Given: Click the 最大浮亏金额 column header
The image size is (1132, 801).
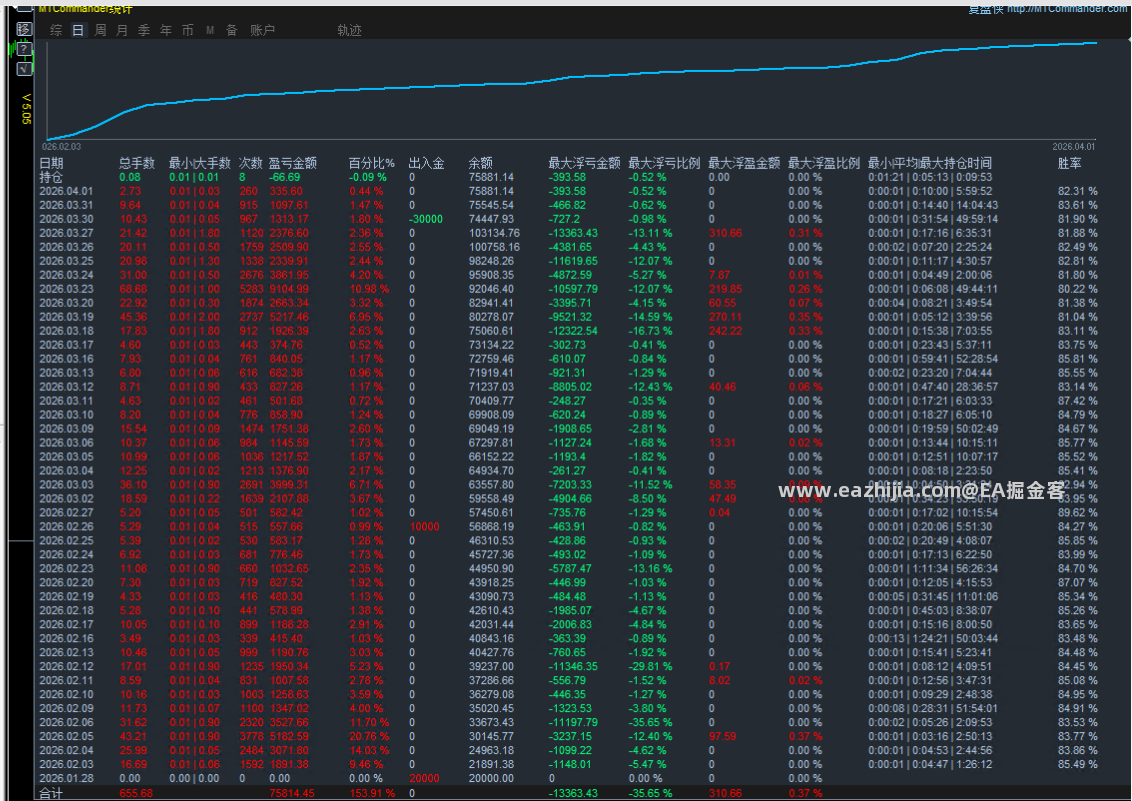Looking at the screenshot, I should point(584,163).
